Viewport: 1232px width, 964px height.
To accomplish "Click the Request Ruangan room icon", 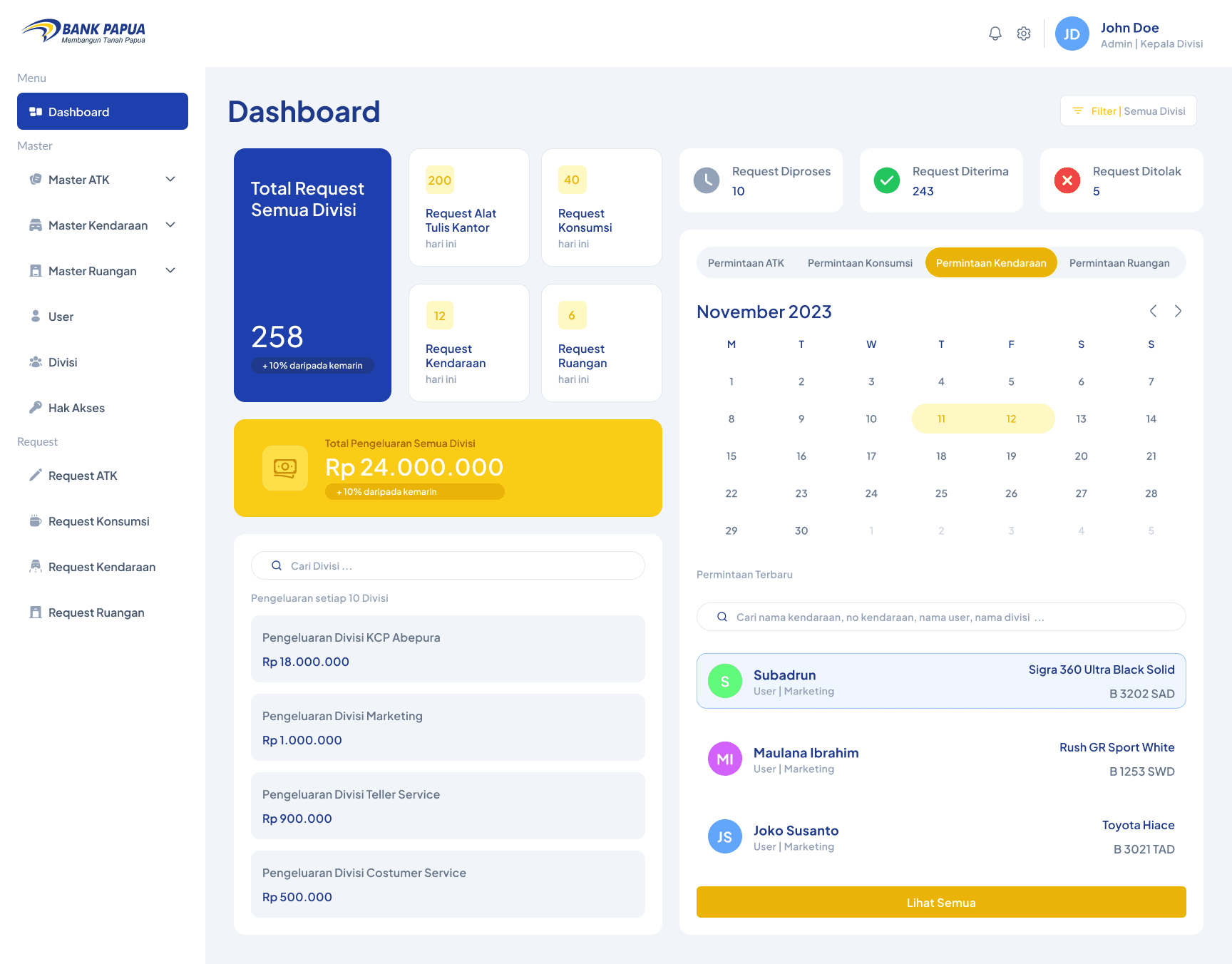I will (36, 612).
